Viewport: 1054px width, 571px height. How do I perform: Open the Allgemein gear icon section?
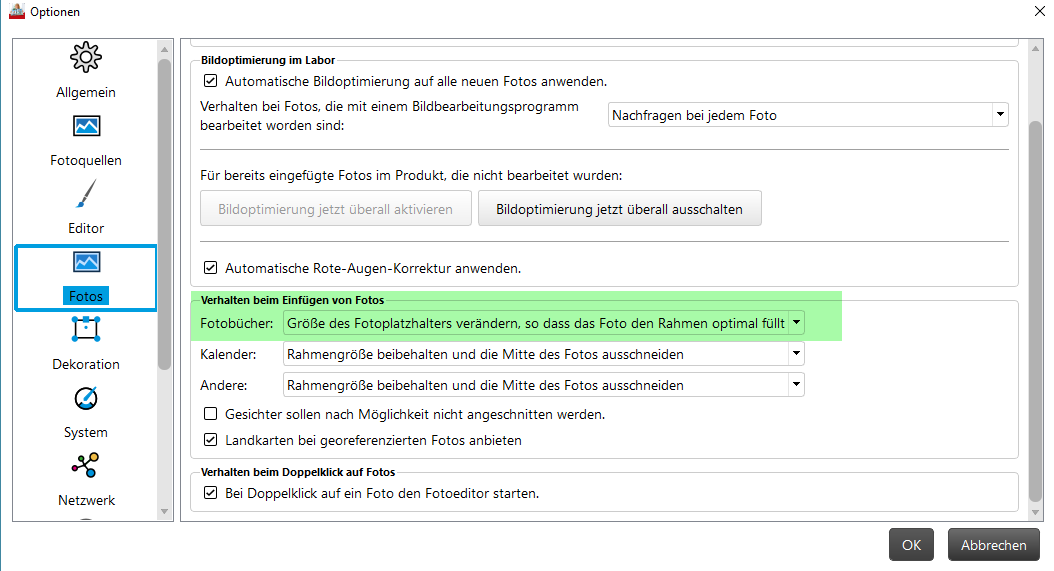click(x=86, y=57)
